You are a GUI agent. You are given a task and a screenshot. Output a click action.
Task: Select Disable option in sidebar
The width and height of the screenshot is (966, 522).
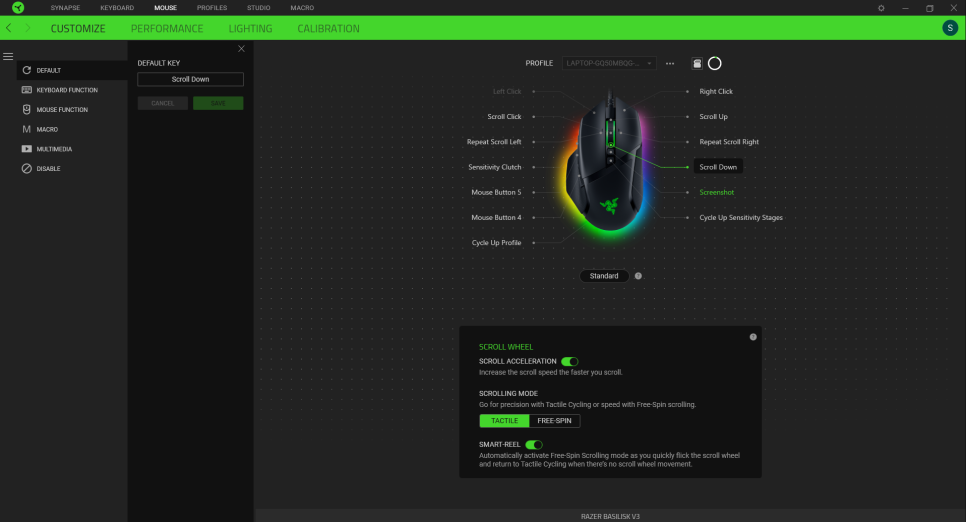(x=72, y=169)
